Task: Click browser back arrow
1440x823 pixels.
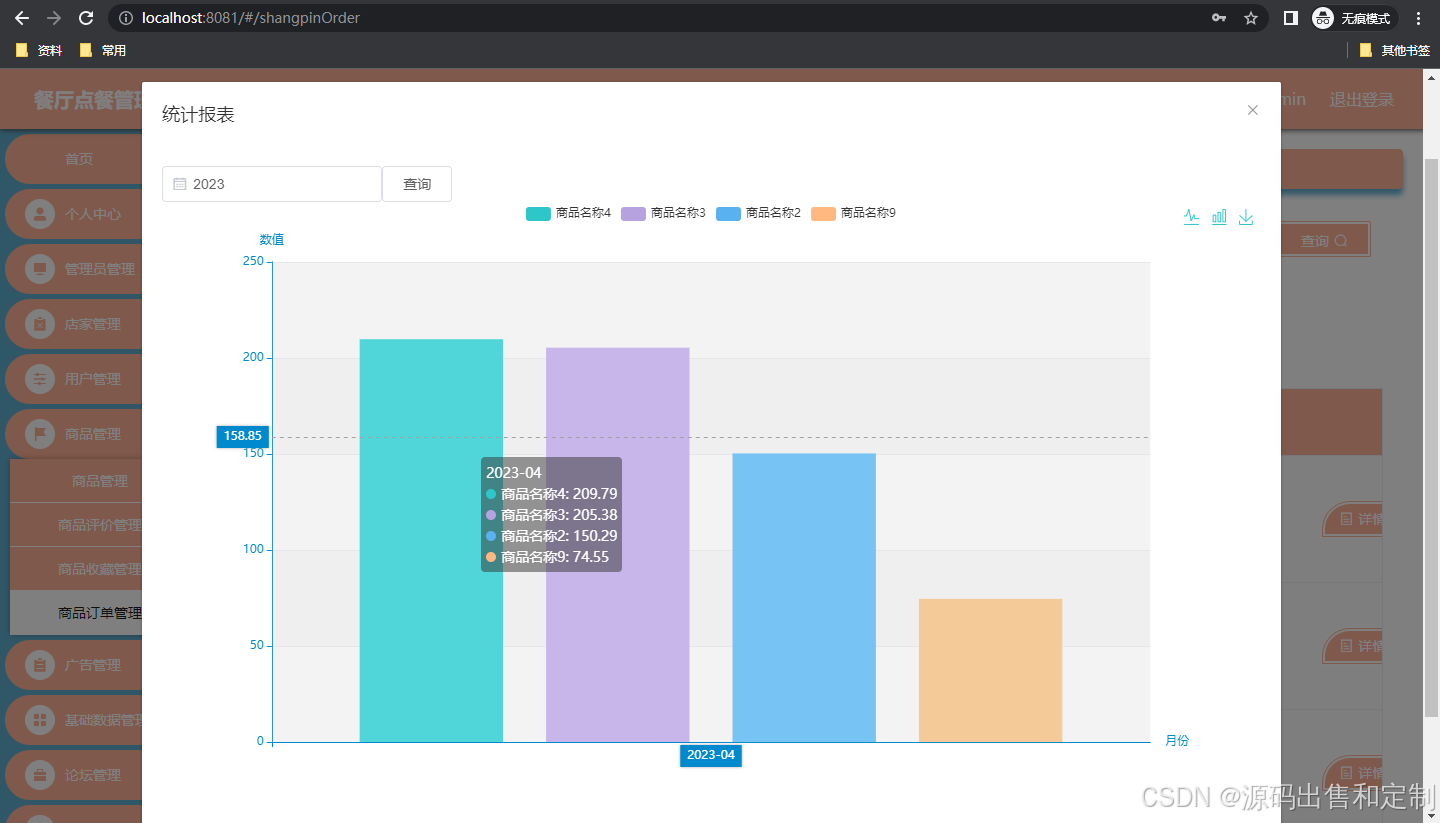Action: (x=22, y=18)
